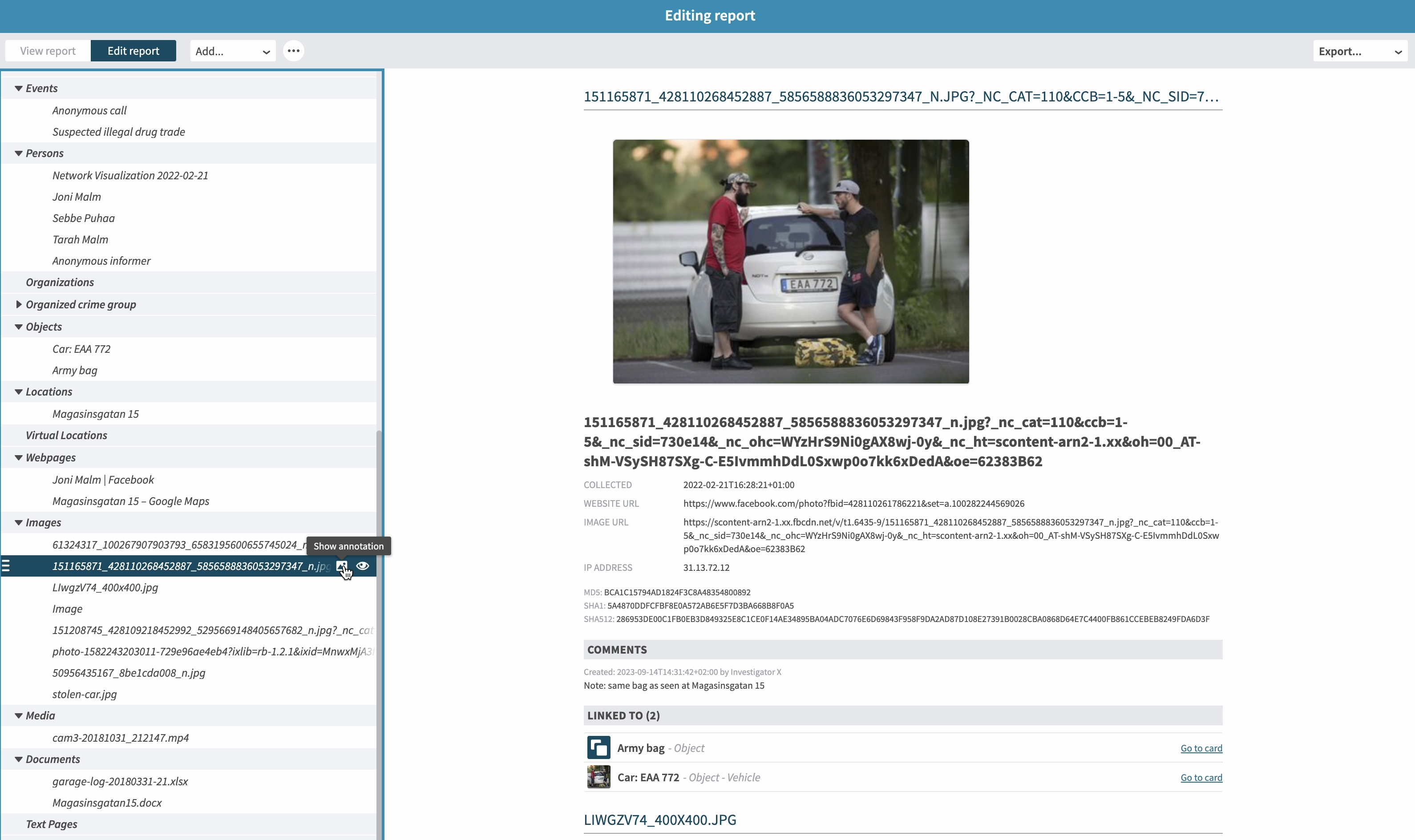Select Virtual Locations section header
The width and height of the screenshot is (1415, 840).
pyautogui.click(x=66, y=435)
